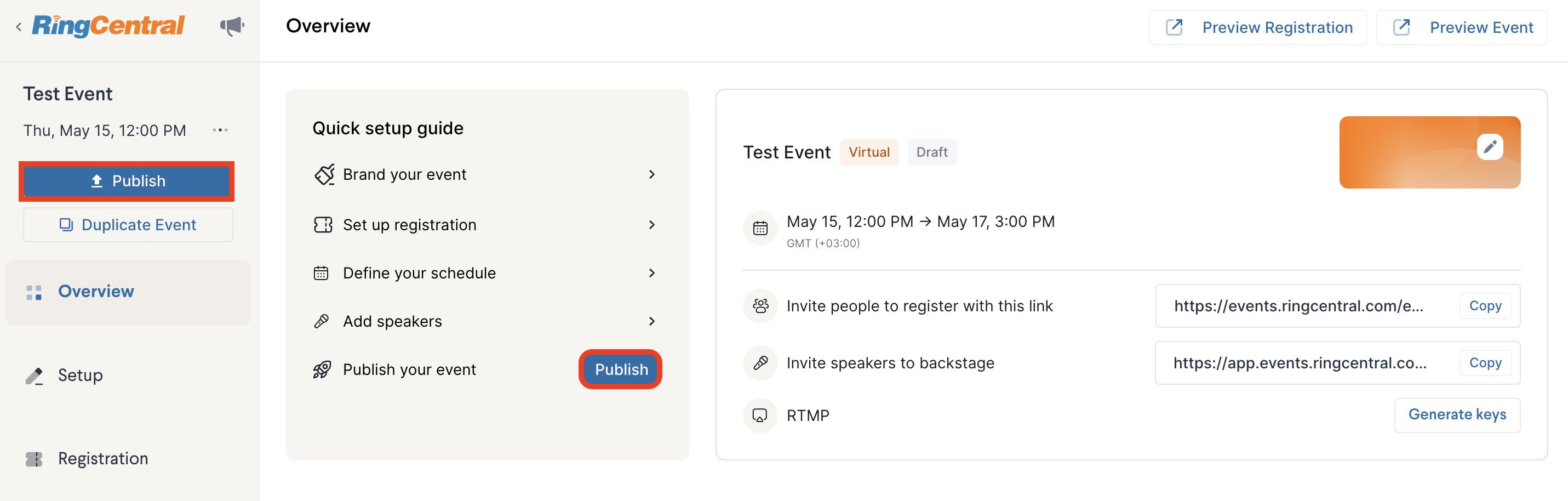
Task: Click the microphone icon beside backstage invite
Action: click(x=760, y=363)
